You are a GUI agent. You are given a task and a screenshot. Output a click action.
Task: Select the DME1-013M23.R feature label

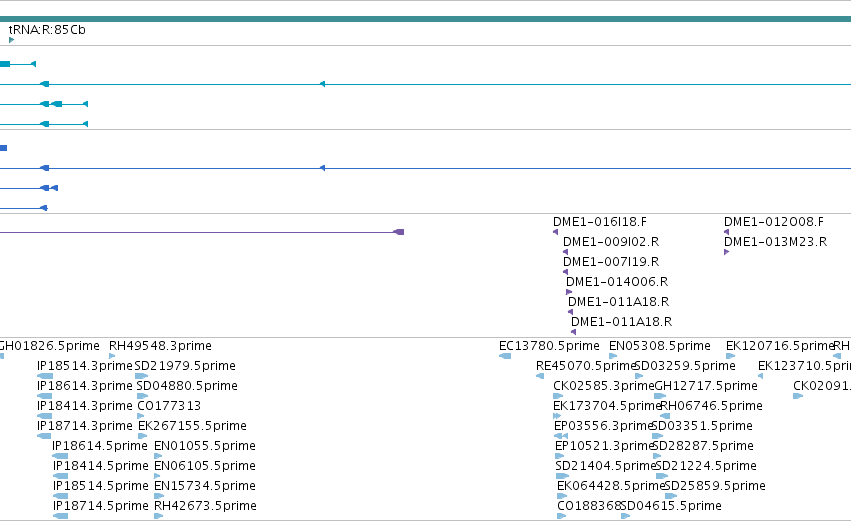775,242
